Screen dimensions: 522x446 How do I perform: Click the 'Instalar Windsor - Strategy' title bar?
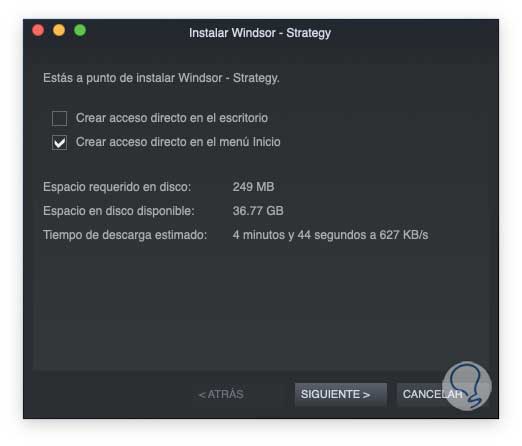[x=260, y=33]
